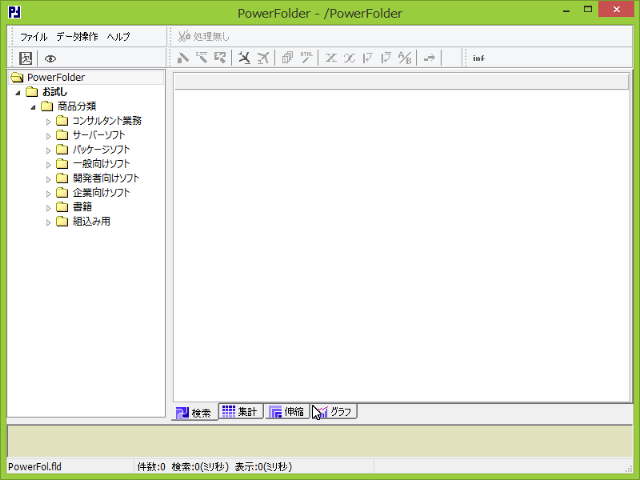Switch to the 検索 tab
Viewport: 640px width, 480px height.
coord(194,413)
